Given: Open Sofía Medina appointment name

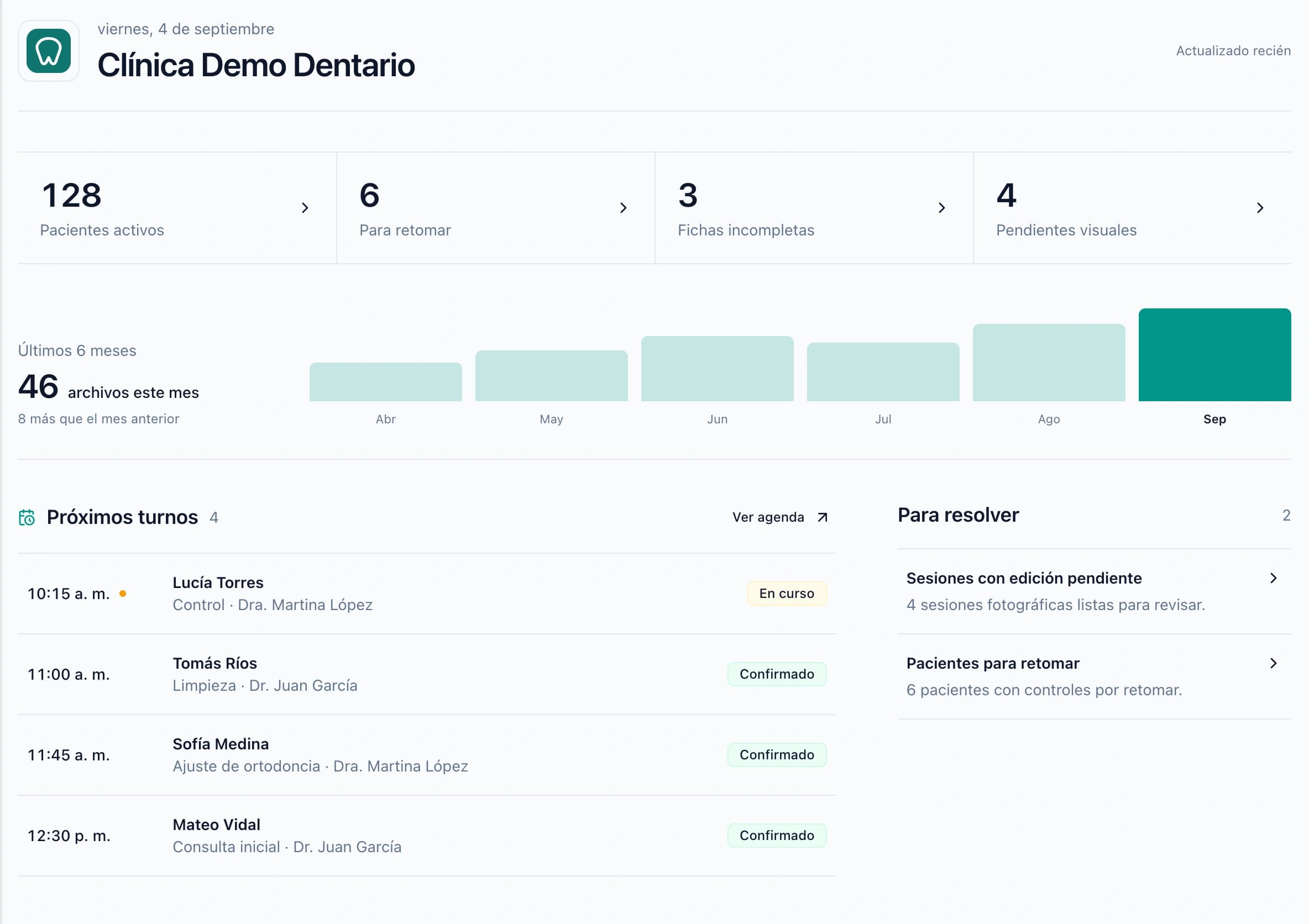Looking at the screenshot, I should click(x=221, y=744).
